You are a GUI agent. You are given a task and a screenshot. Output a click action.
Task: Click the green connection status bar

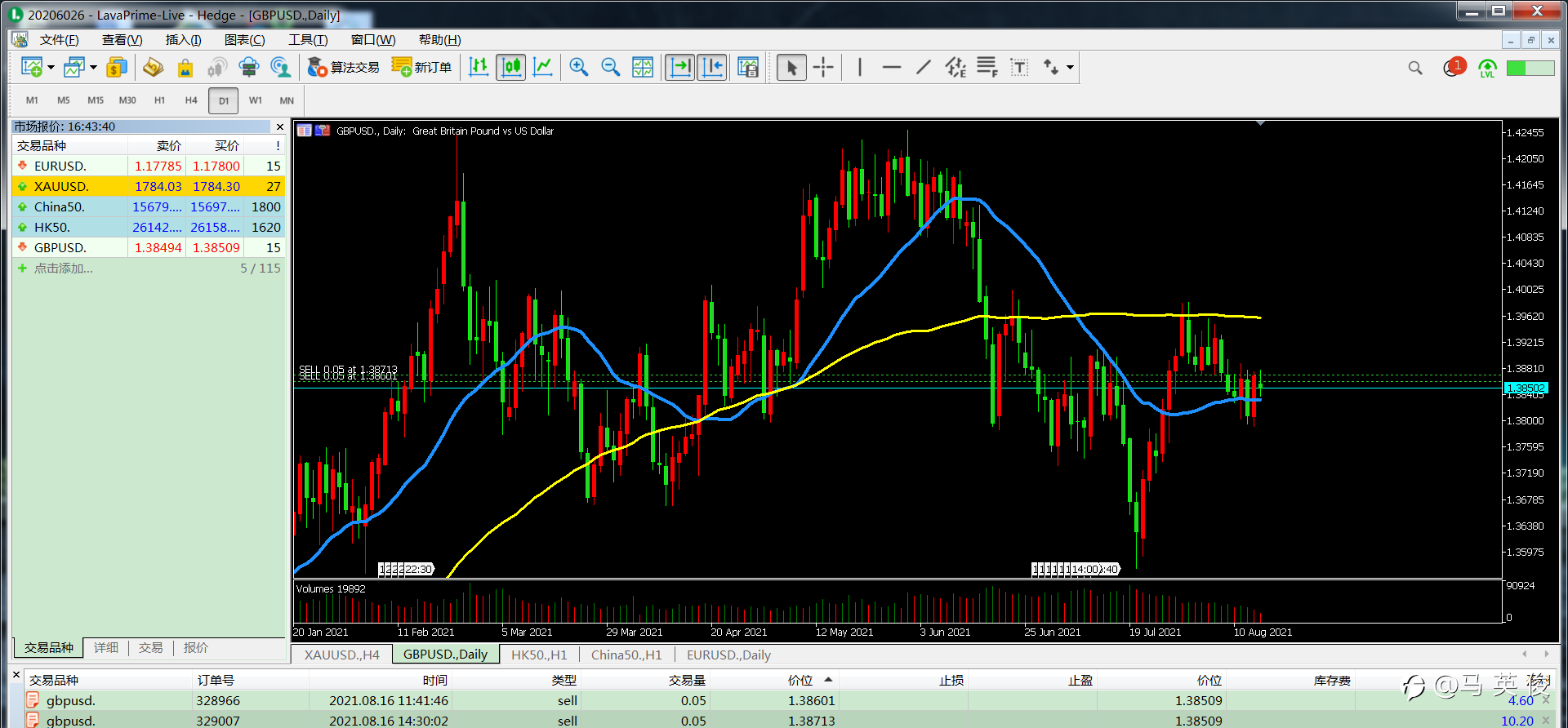[x=1530, y=68]
